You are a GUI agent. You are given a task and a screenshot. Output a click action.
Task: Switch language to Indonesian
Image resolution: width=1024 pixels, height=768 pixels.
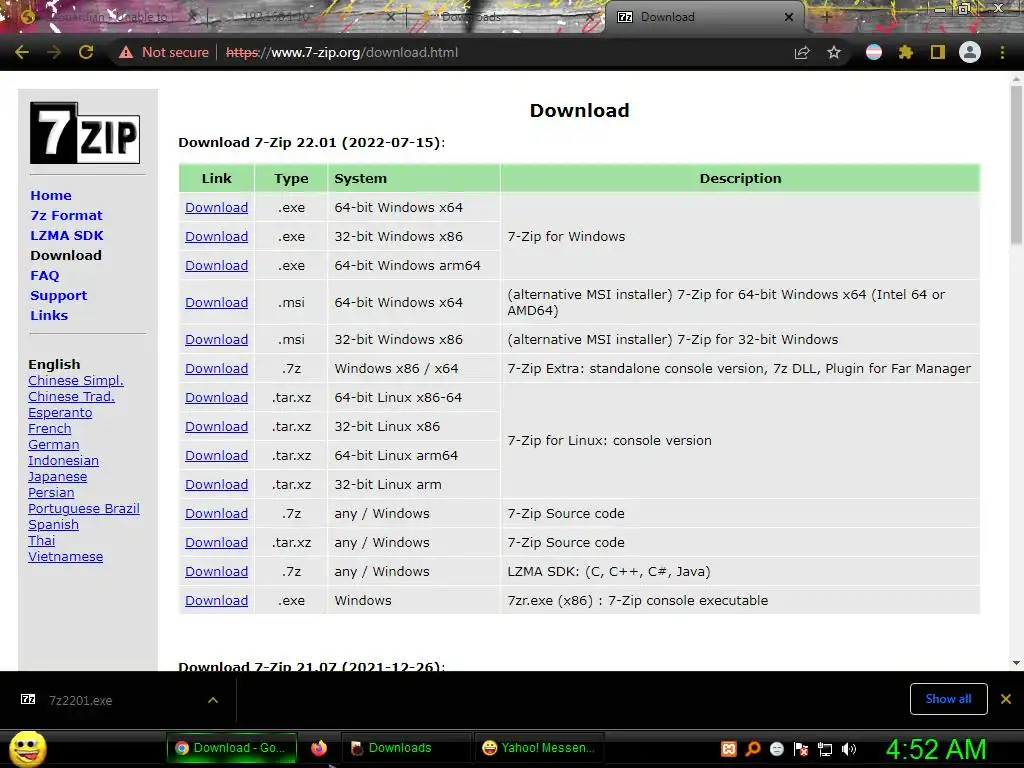click(x=63, y=460)
